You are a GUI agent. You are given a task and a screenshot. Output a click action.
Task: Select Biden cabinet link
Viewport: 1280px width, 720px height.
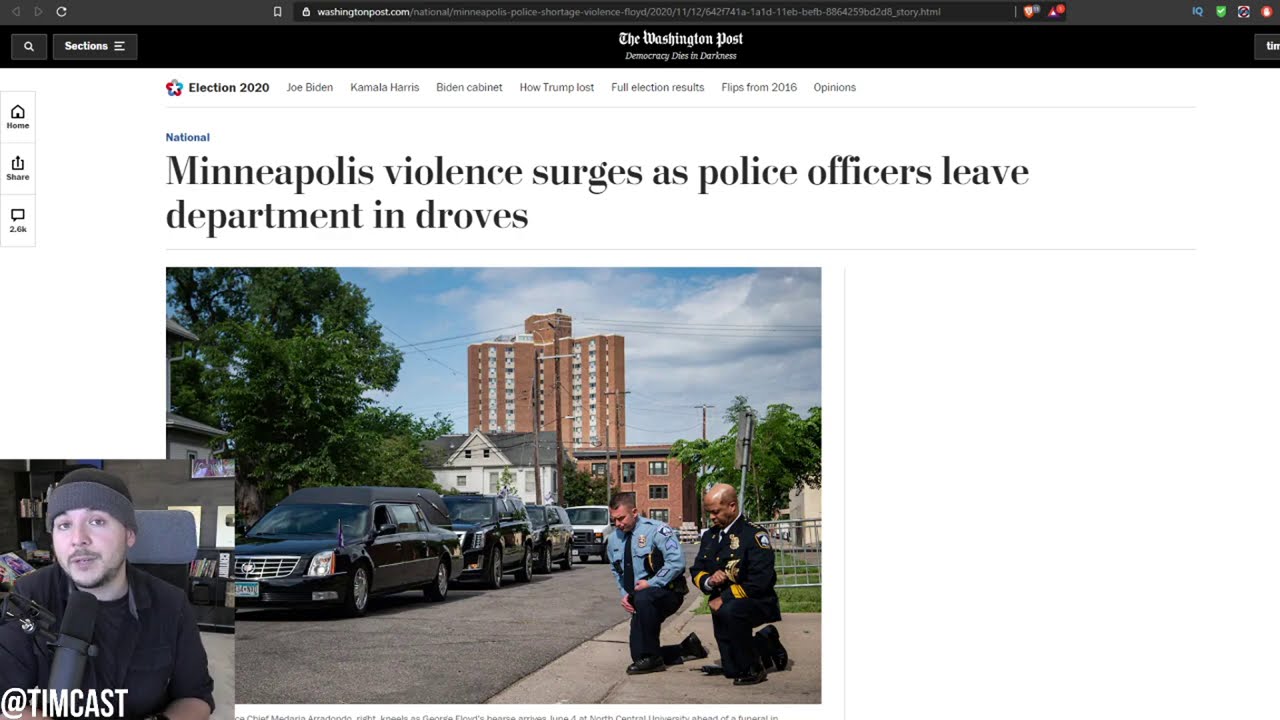[x=469, y=87]
